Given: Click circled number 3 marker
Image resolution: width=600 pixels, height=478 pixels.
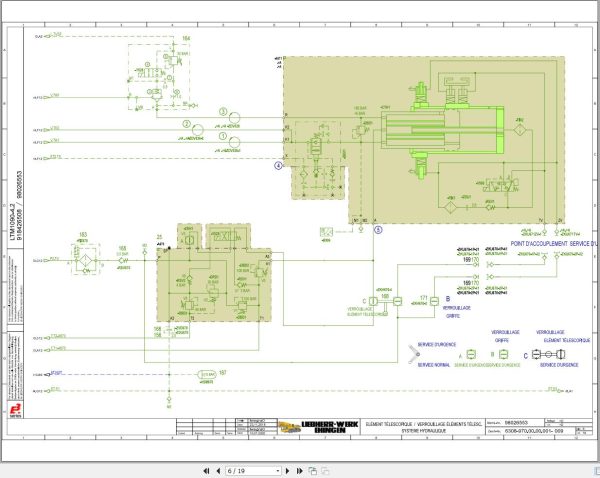Looking at the screenshot, I should (x=223, y=112).
